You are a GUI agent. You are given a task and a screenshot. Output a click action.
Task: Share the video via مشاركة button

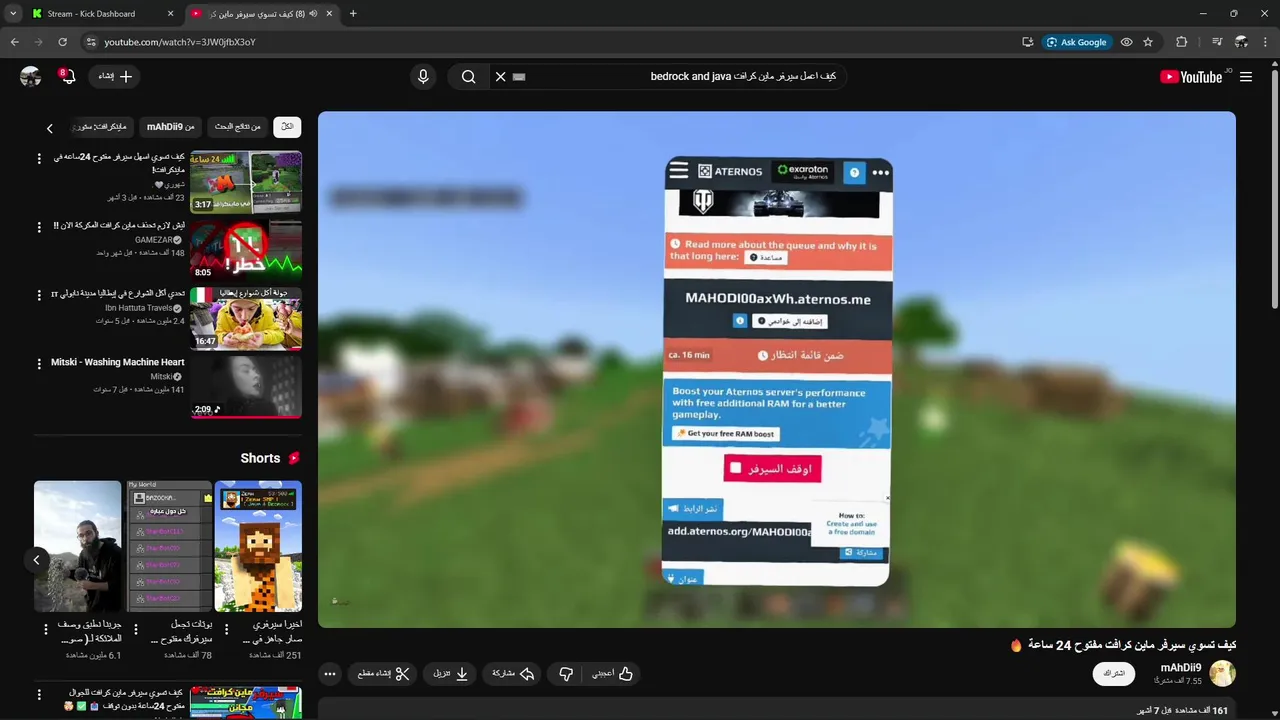tap(513, 674)
